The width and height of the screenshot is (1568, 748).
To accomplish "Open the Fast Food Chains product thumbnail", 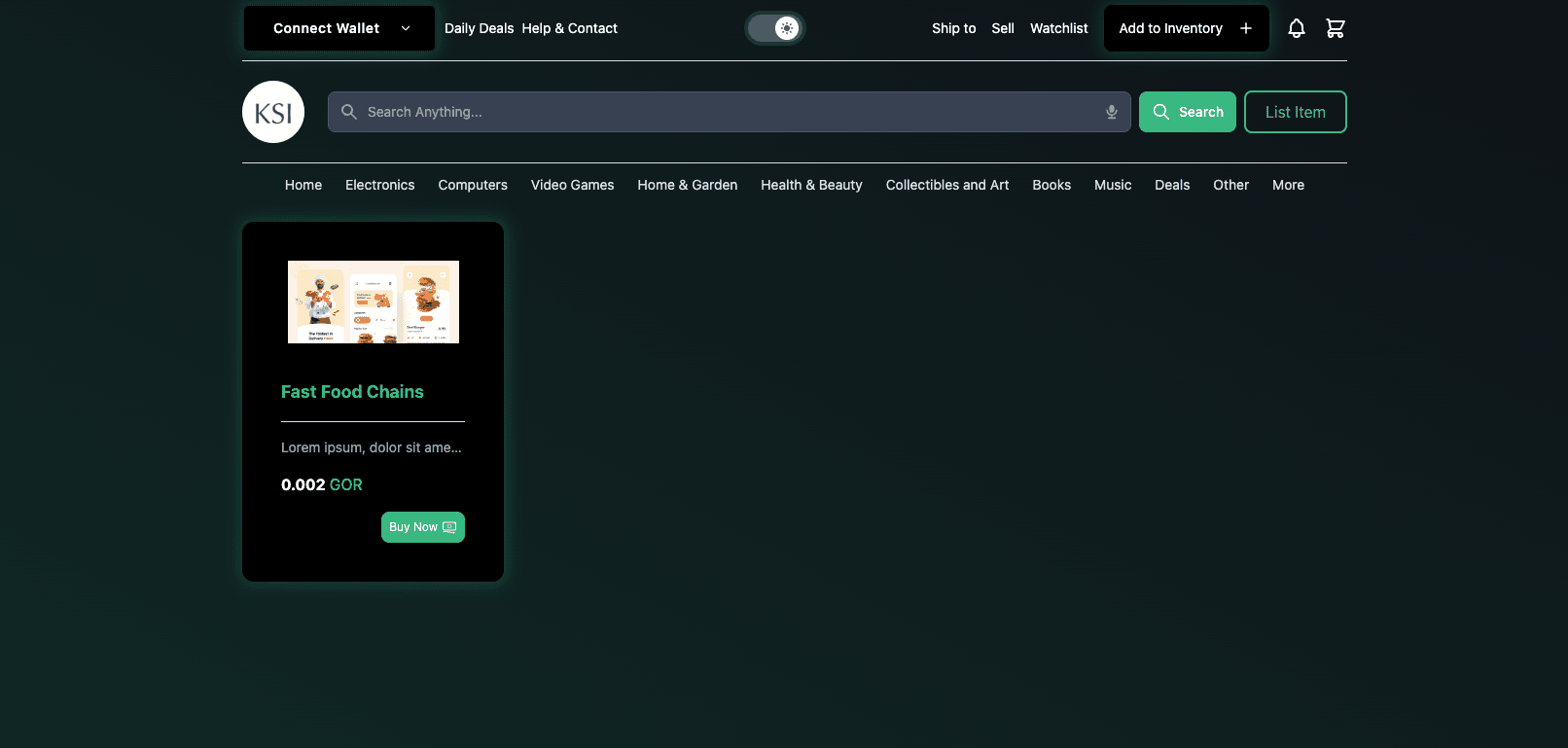I will click(x=374, y=302).
